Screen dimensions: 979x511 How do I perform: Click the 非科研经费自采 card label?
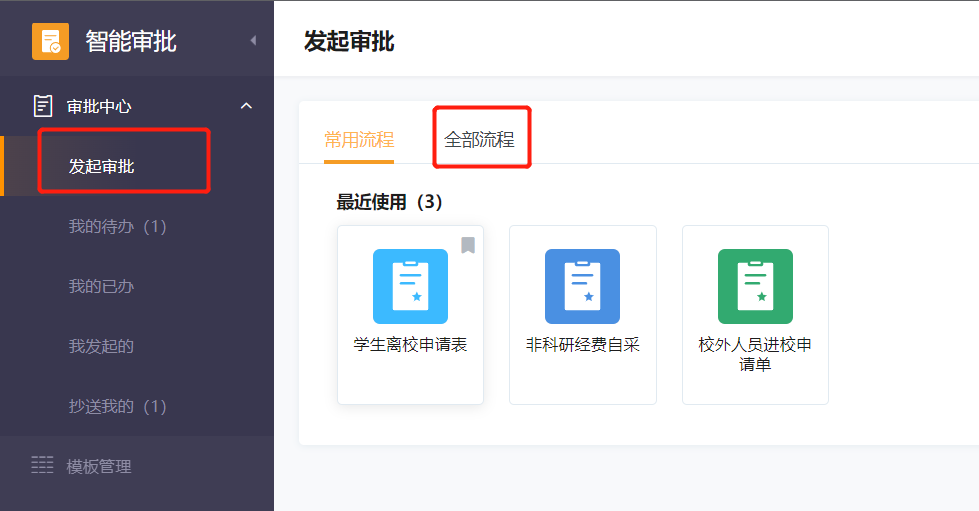pyautogui.click(x=582, y=345)
